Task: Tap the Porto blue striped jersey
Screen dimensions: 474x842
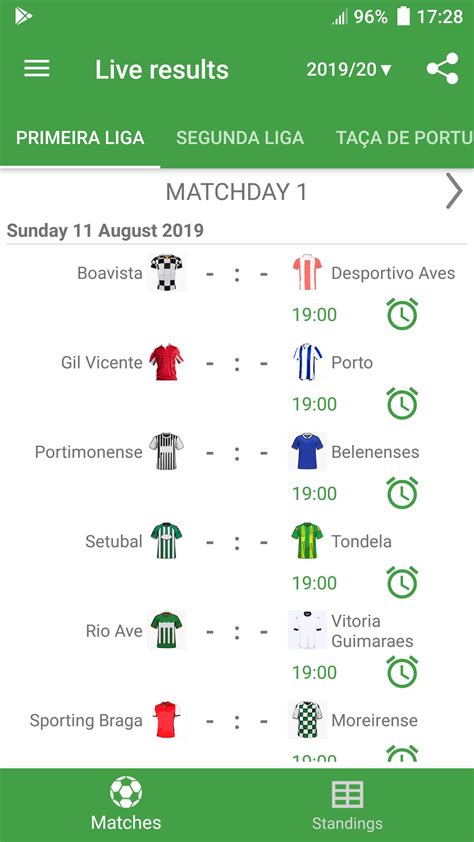Action: (308, 362)
